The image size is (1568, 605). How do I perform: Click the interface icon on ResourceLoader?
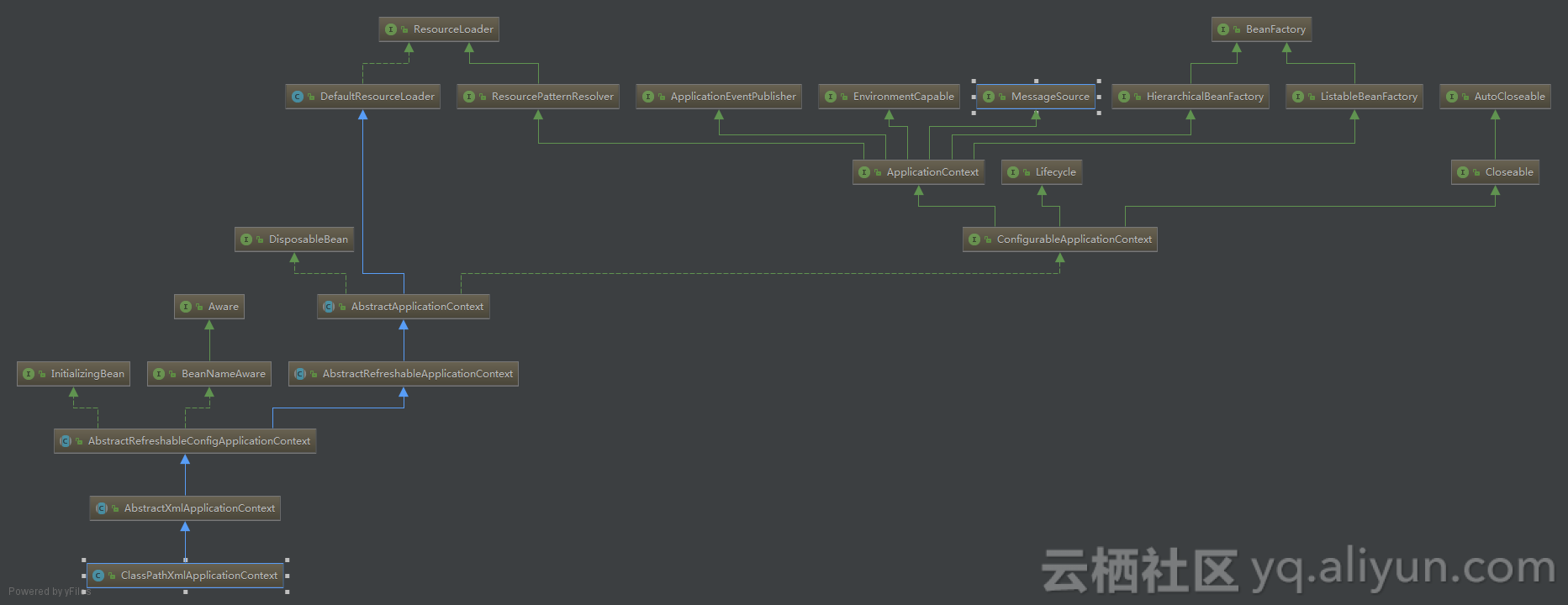click(391, 29)
